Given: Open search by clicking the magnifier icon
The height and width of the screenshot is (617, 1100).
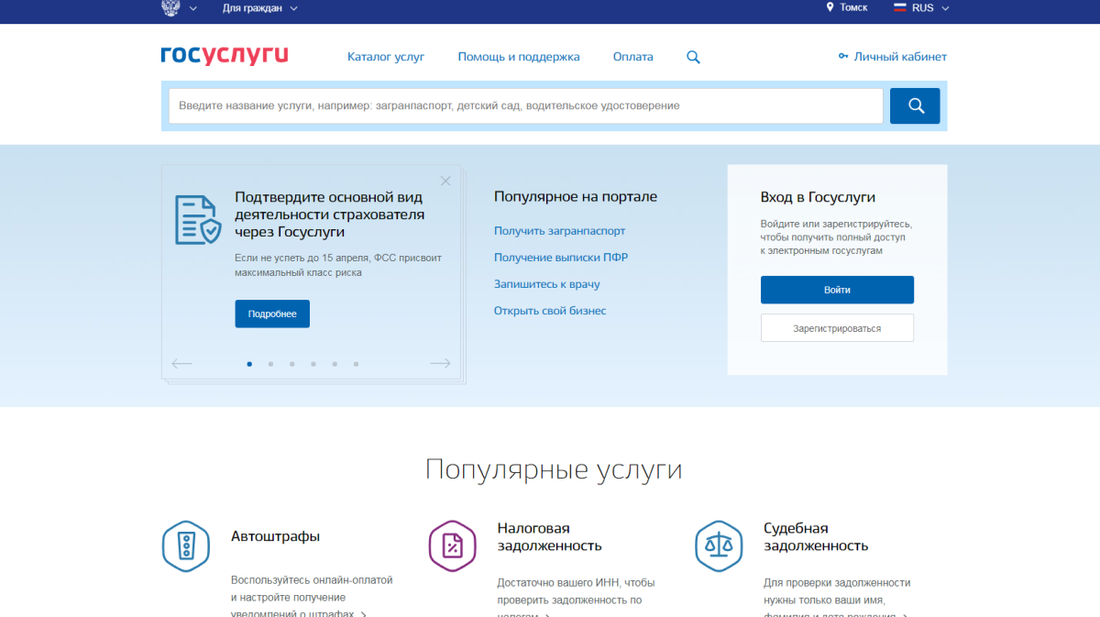Looking at the screenshot, I should (693, 57).
